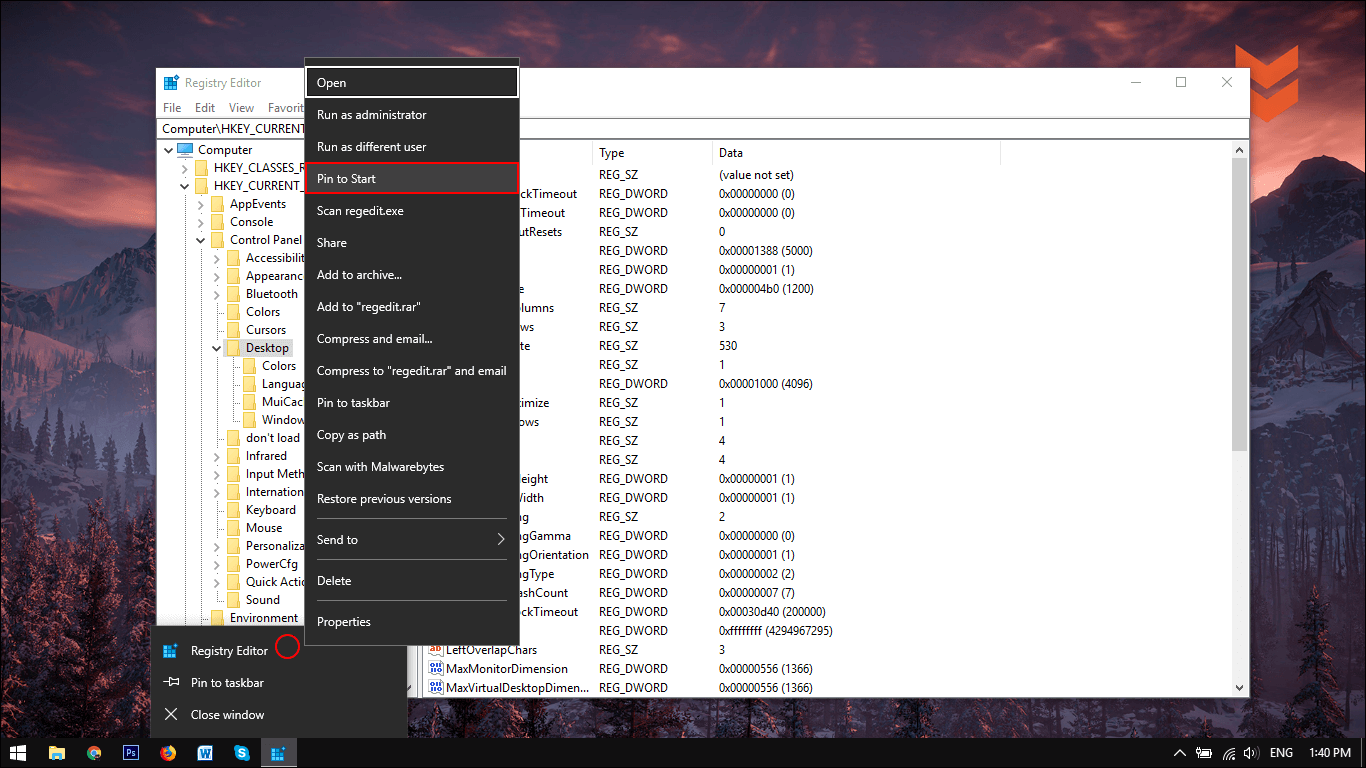
Task: Choose Add to "regedit.rar"
Action: tap(412, 307)
